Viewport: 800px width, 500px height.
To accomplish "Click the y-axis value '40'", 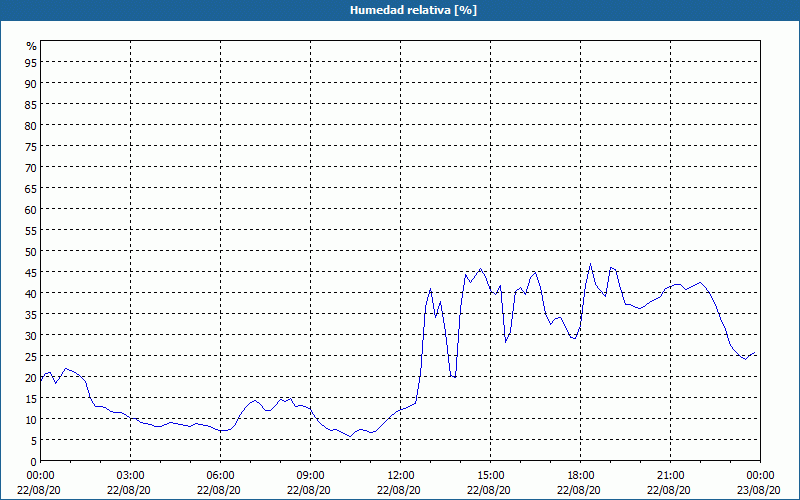I will [31, 293].
